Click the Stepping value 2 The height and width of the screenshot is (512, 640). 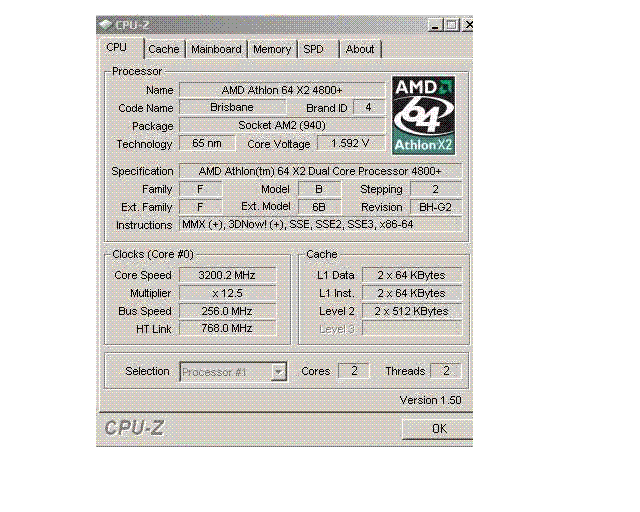(436, 189)
